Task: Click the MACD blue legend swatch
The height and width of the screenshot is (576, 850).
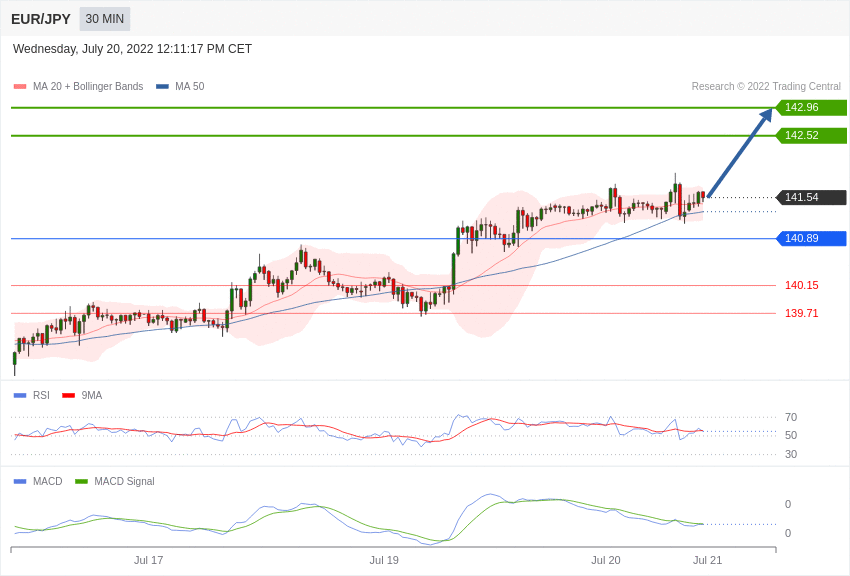Action: click(20, 481)
